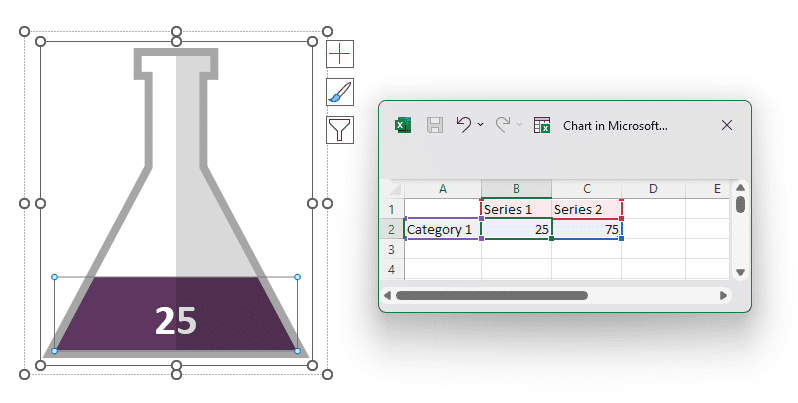Select the cell containing 25
The image size is (798, 403).
[x=516, y=229]
